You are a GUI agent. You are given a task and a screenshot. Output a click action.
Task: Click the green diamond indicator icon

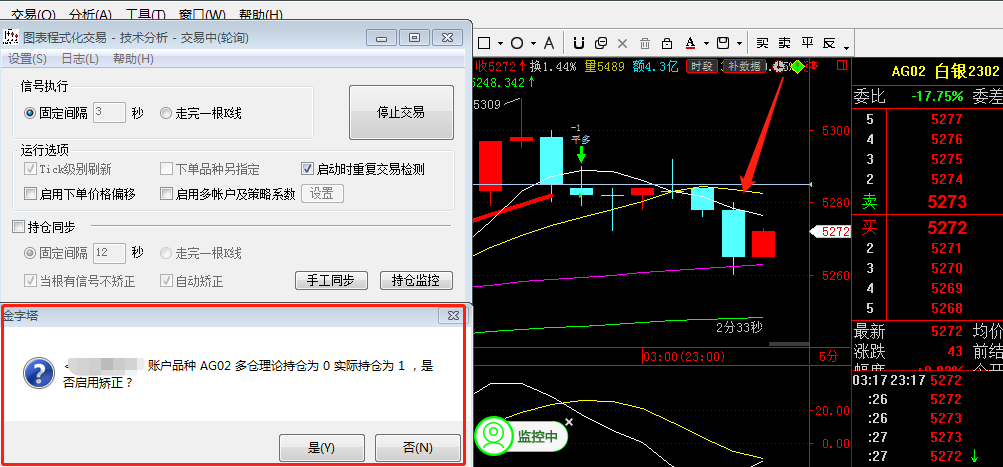pyautogui.click(x=798, y=66)
